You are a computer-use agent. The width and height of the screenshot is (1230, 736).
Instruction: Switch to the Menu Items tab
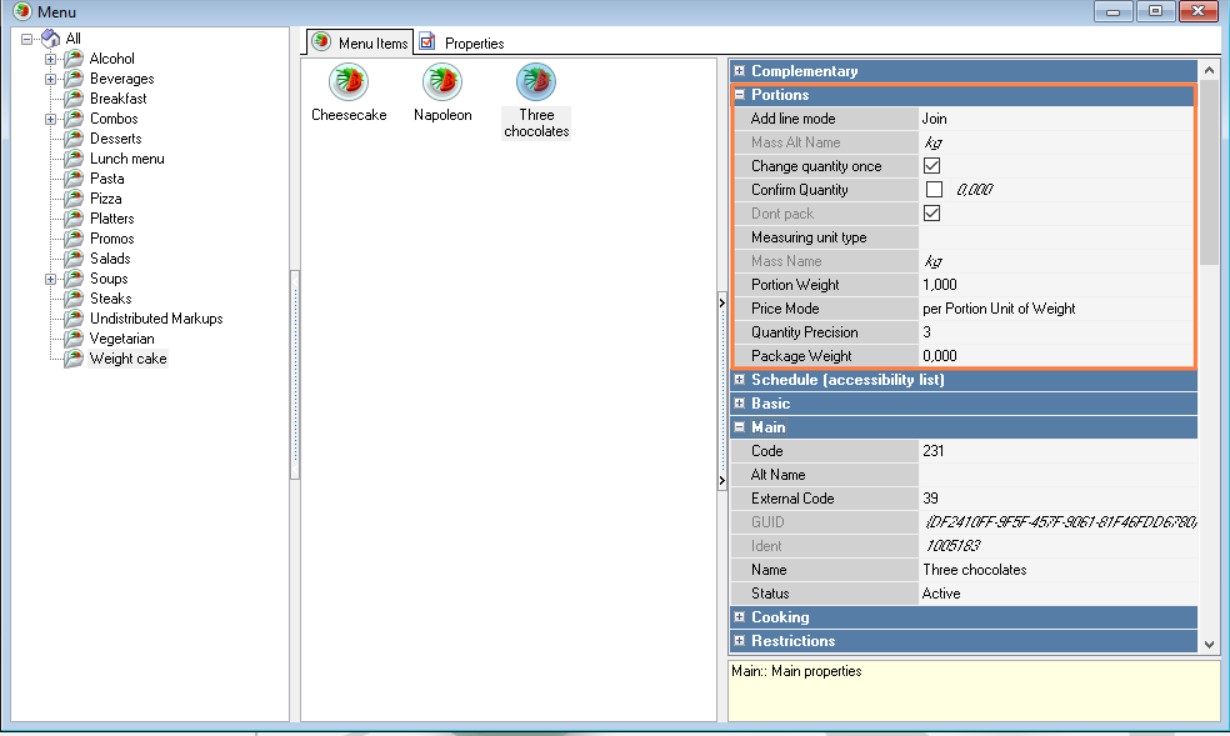(x=359, y=43)
